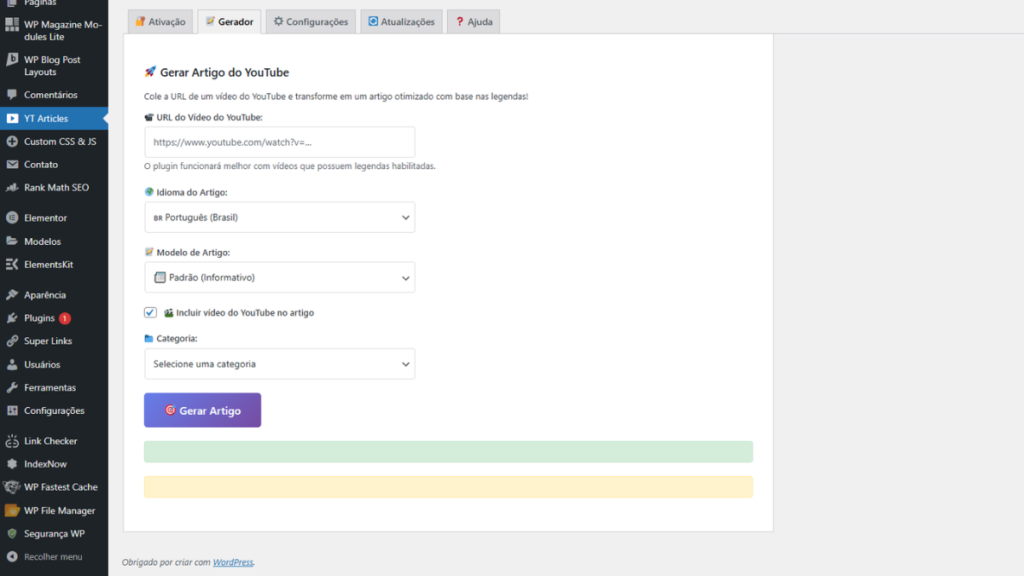Open the Categoria selection dropdown
The height and width of the screenshot is (576, 1024).
click(280, 364)
